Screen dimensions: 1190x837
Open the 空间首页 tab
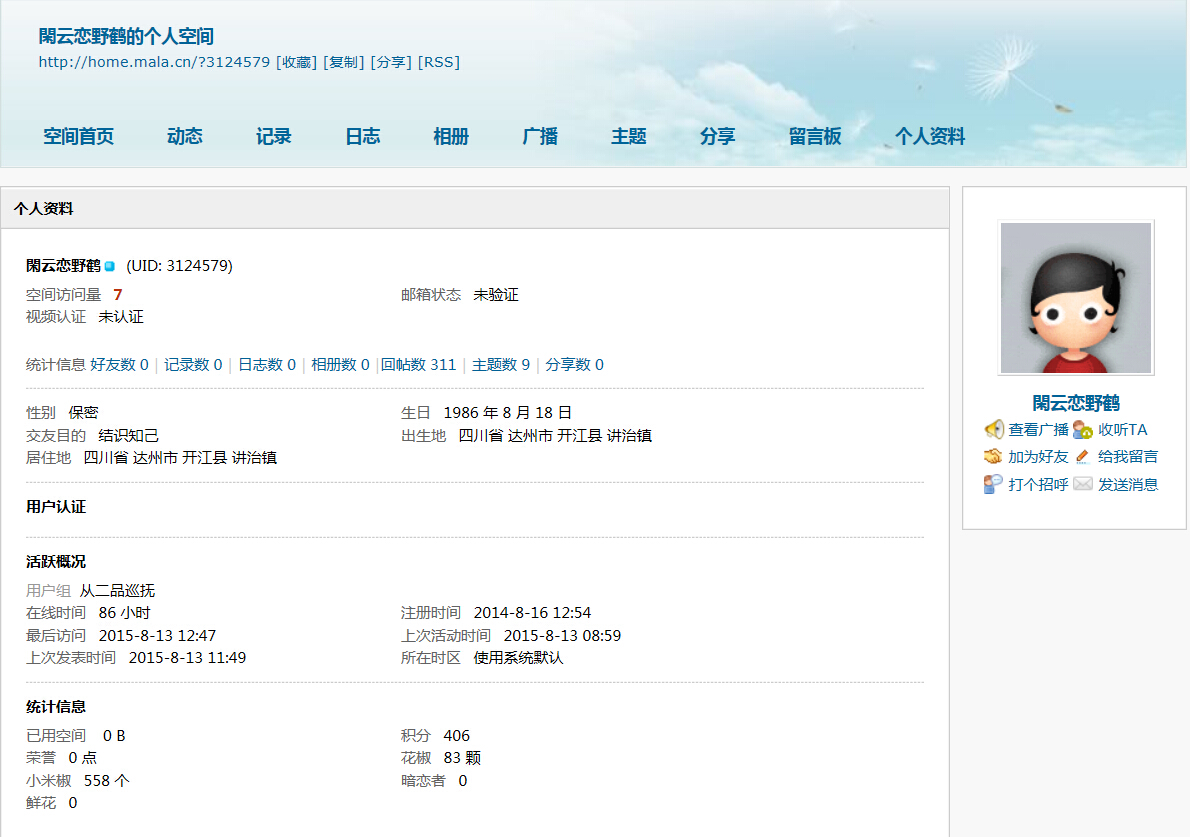pos(78,137)
